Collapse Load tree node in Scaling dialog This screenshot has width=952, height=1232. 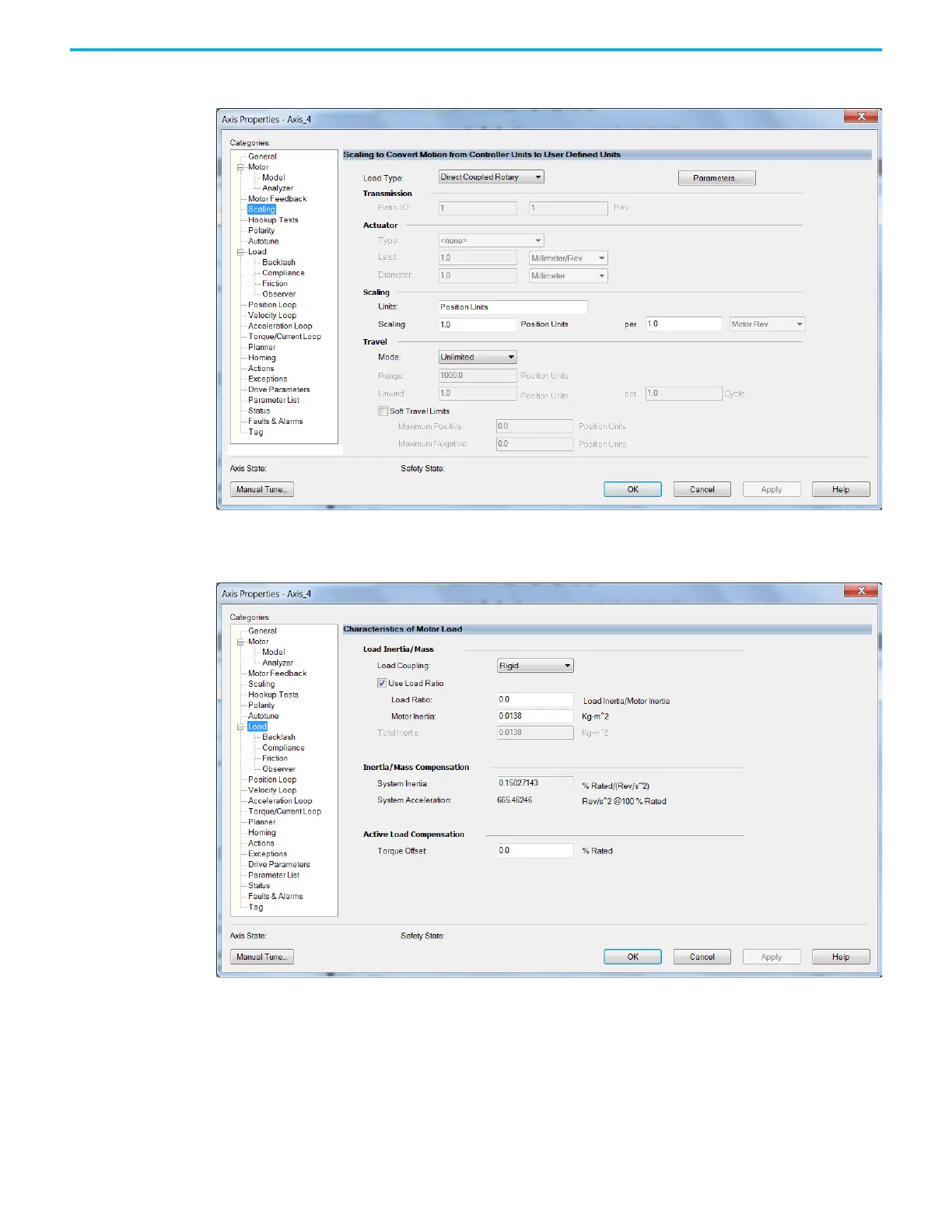tap(240, 252)
